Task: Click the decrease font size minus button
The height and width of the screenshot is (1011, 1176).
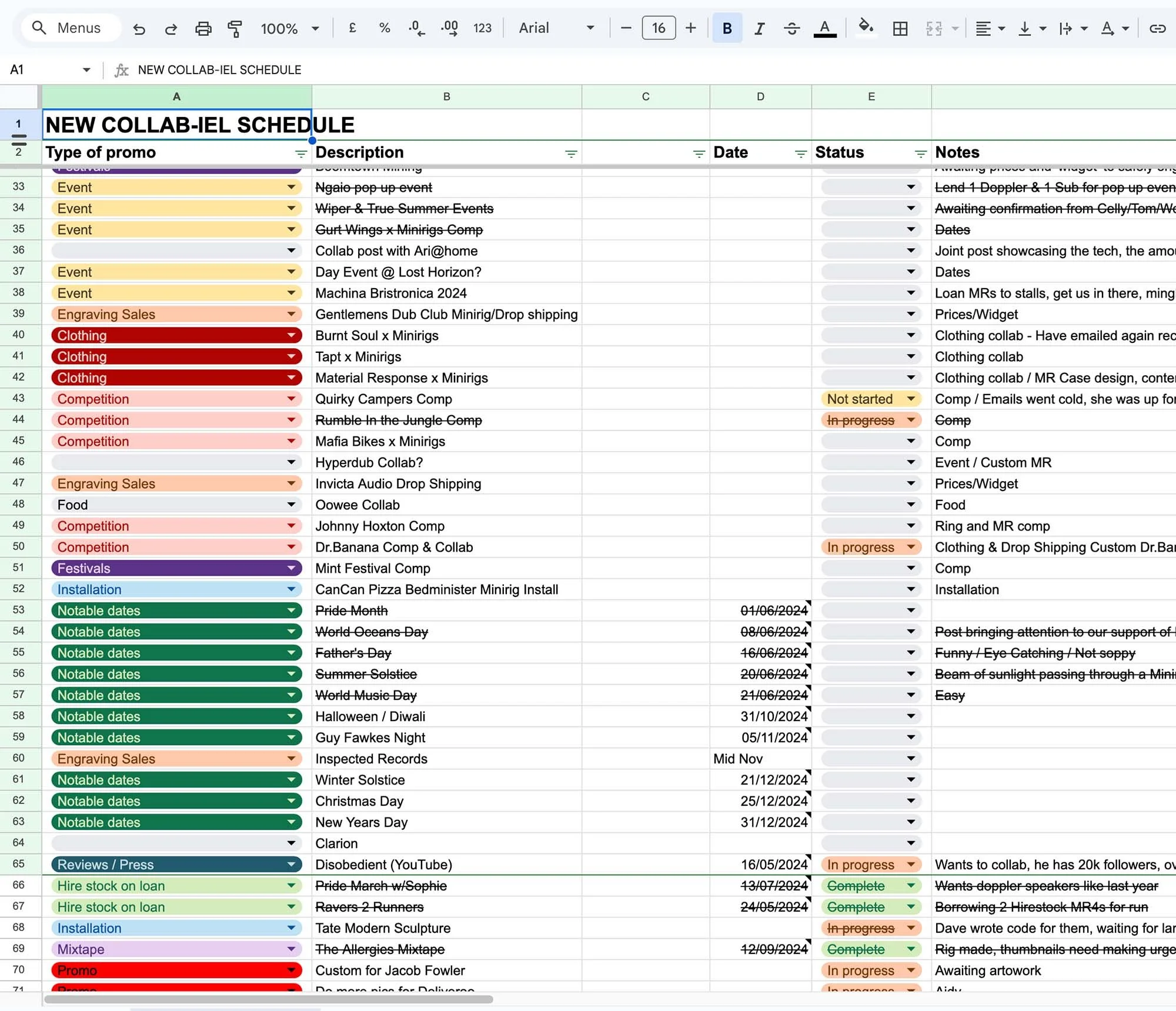Action: click(x=626, y=28)
